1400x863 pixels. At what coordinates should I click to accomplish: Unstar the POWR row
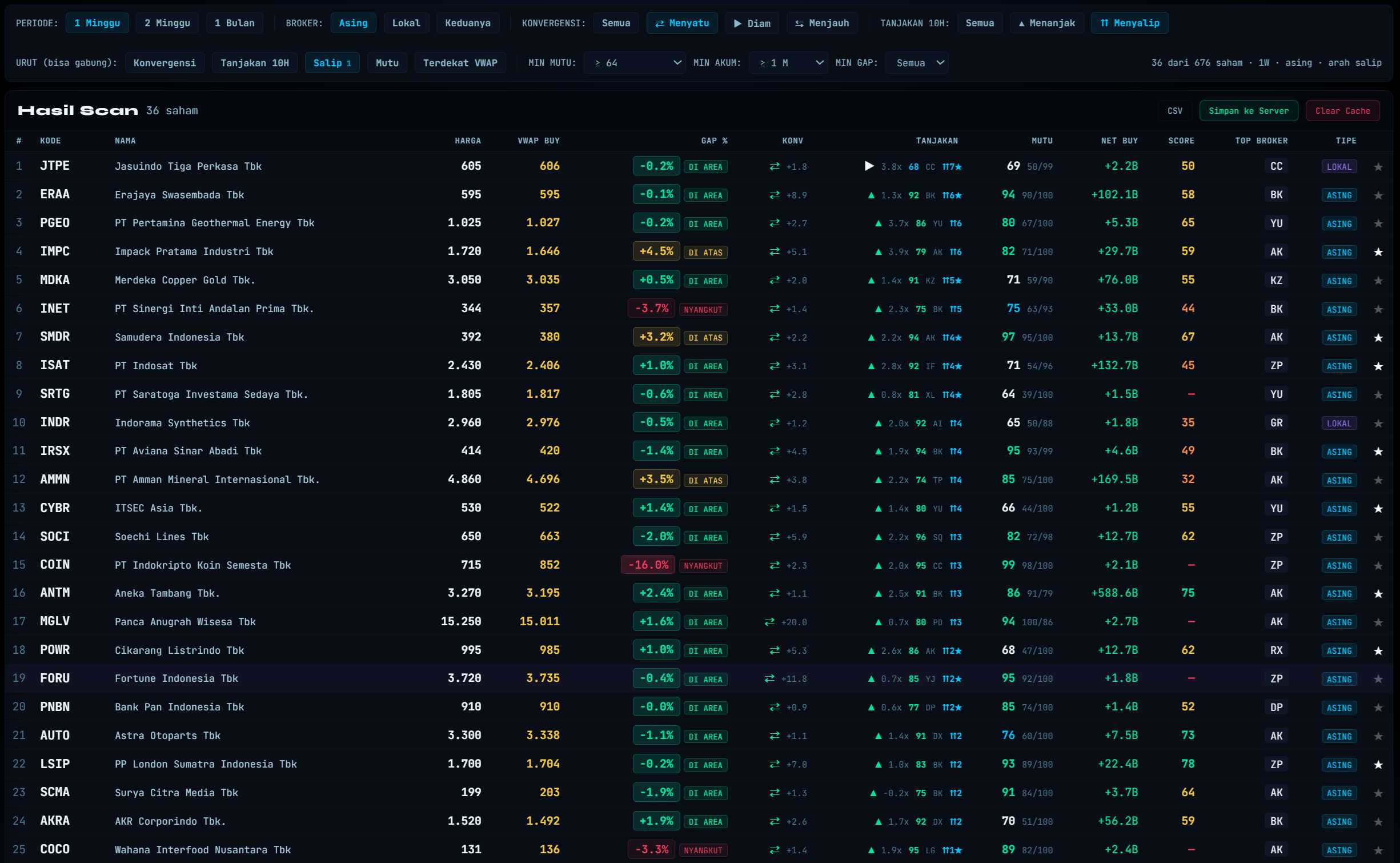point(1378,651)
